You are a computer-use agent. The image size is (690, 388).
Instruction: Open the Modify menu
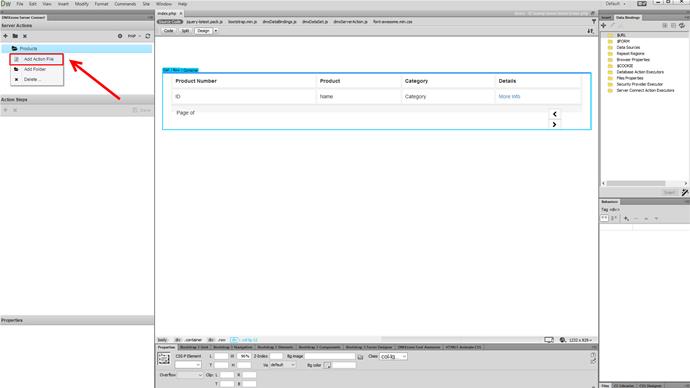click(x=81, y=4)
